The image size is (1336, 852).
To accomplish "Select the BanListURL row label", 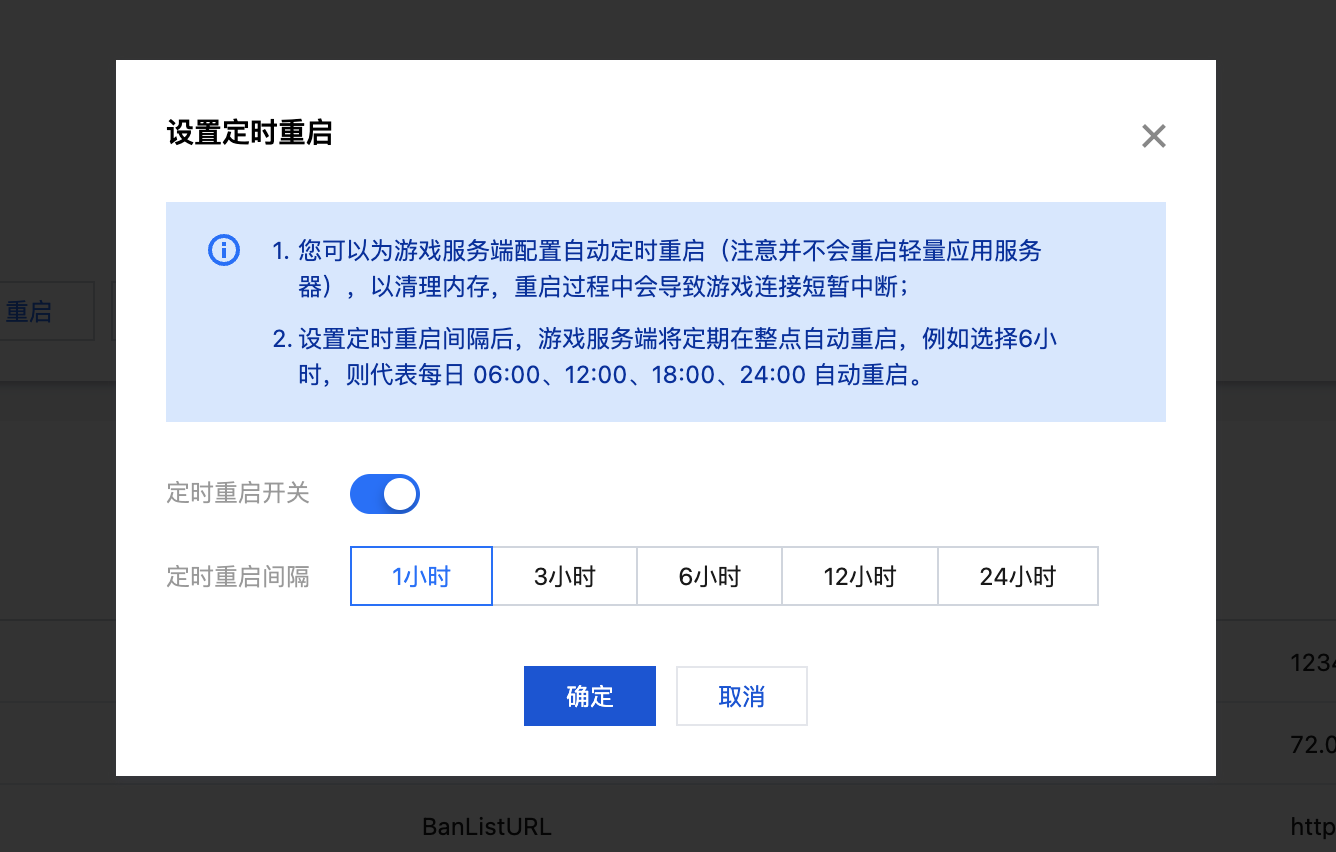I will [x=486, y=827].
